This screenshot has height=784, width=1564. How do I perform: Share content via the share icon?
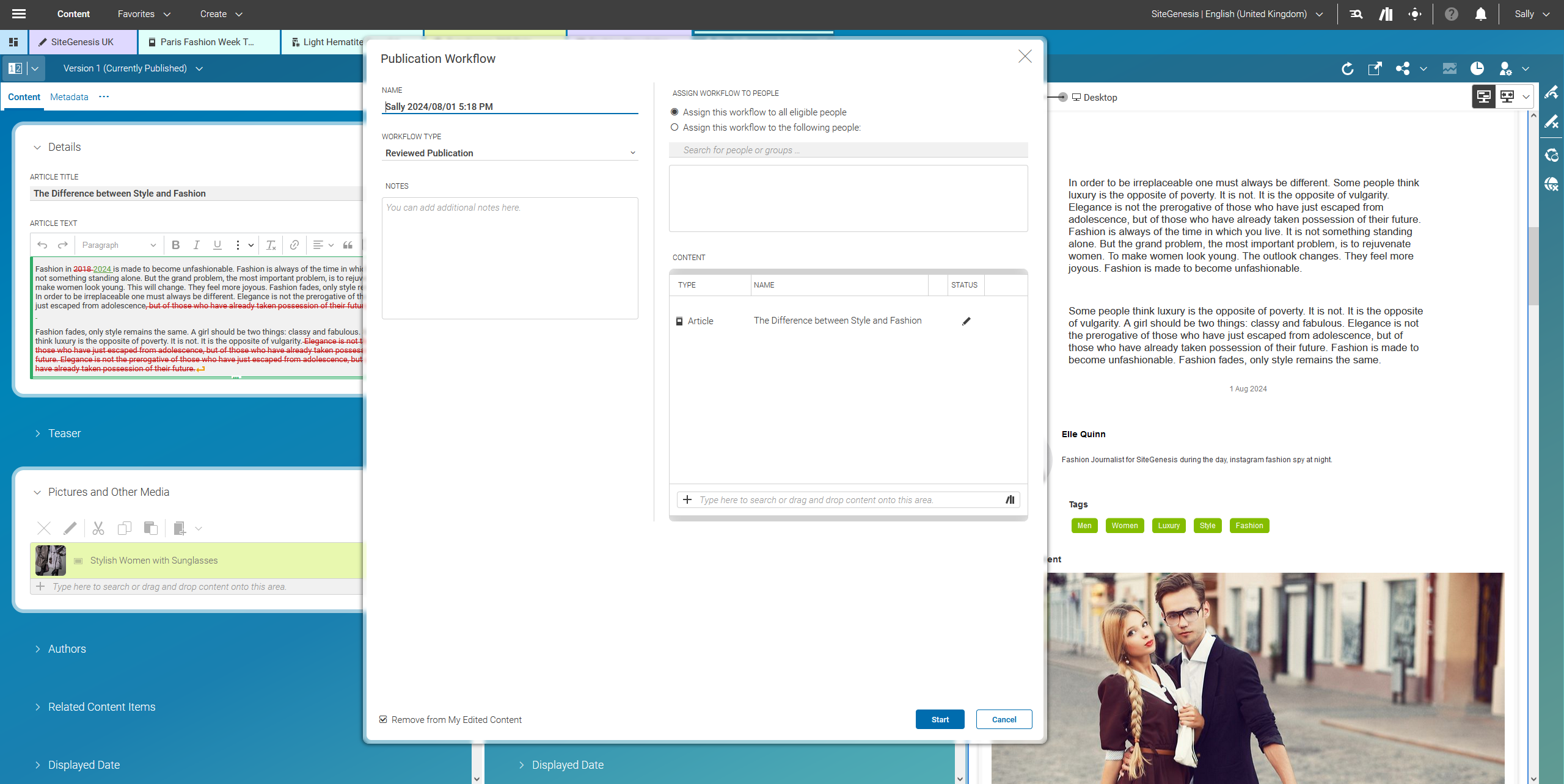(1403, 68)
